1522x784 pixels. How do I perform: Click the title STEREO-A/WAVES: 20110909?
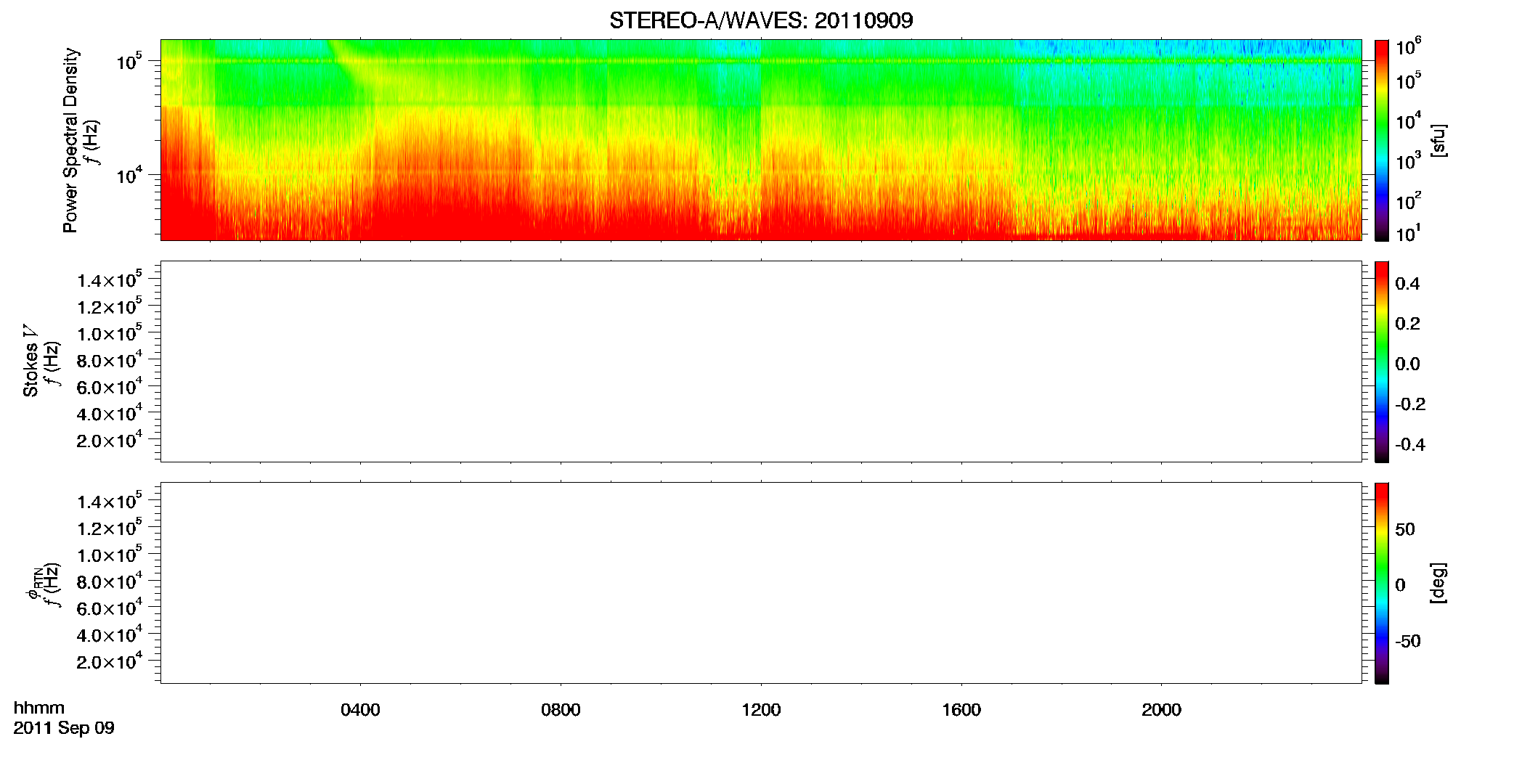[761, 20]
